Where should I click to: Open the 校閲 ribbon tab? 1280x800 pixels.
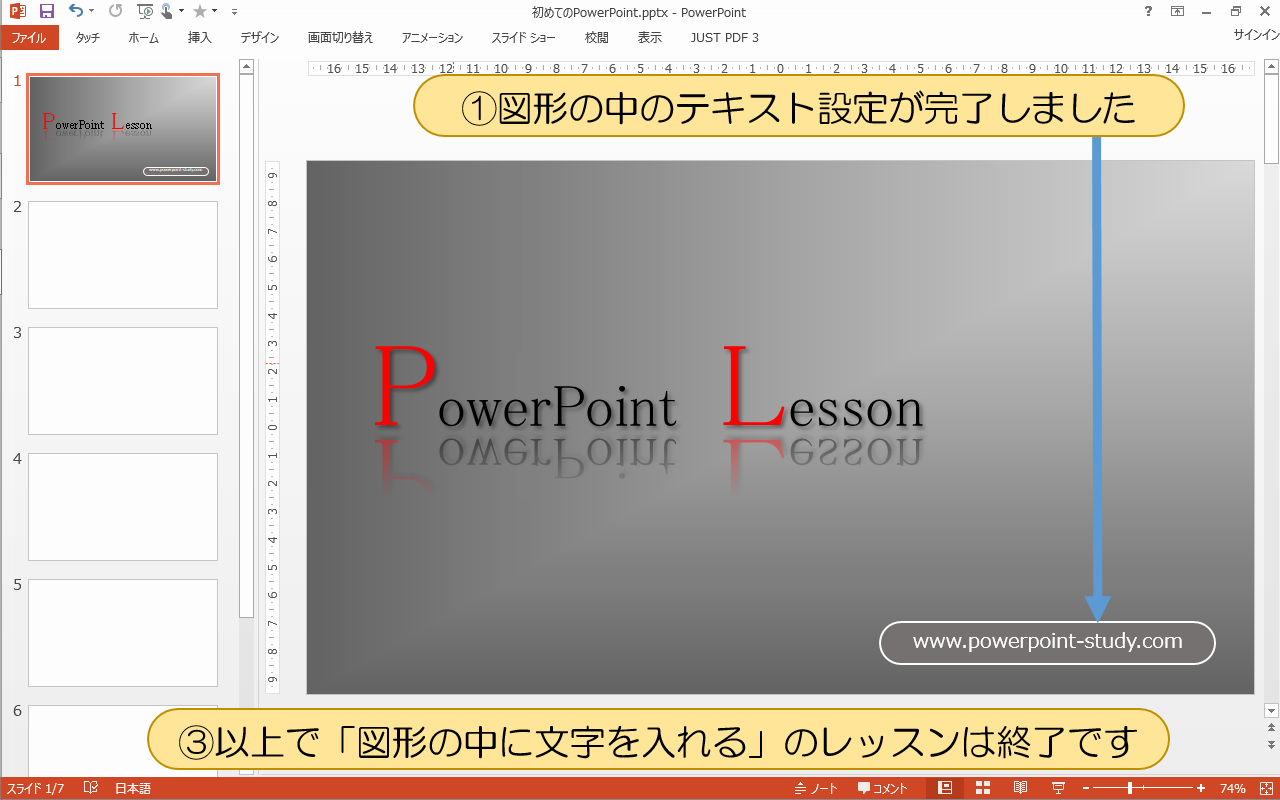point(597,37)
